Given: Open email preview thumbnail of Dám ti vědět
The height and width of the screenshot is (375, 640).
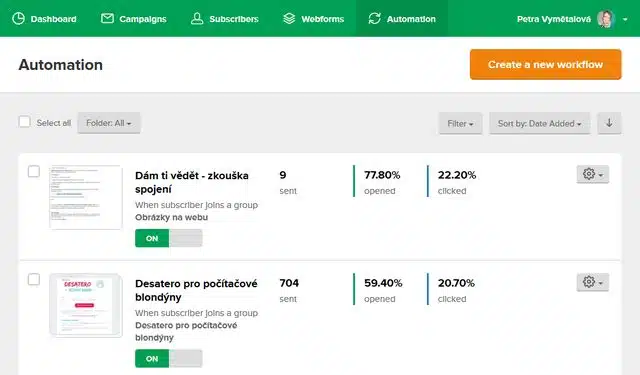Looking at the screenshot, I should 86,197.
